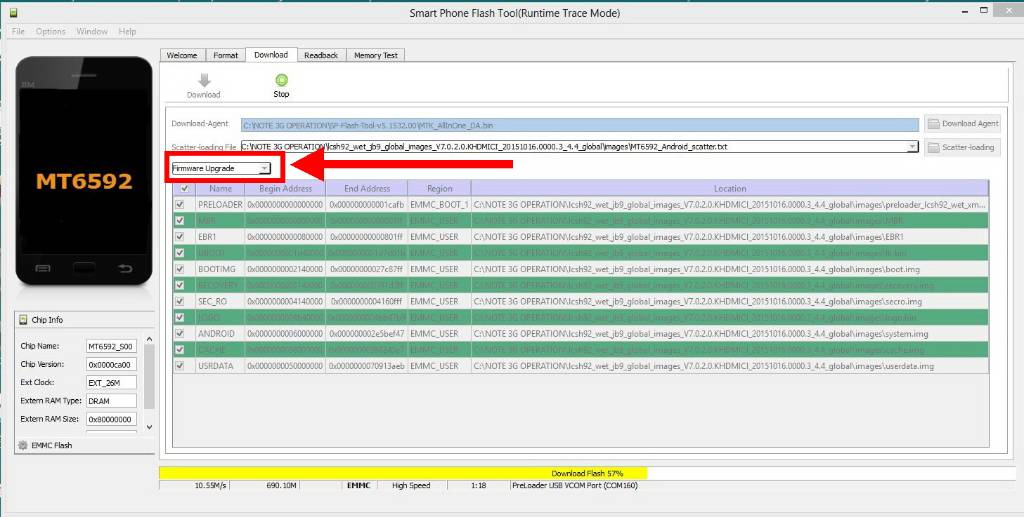Open the Options menu
Screen dimensions: 1024x517
[x=51, y=32]
